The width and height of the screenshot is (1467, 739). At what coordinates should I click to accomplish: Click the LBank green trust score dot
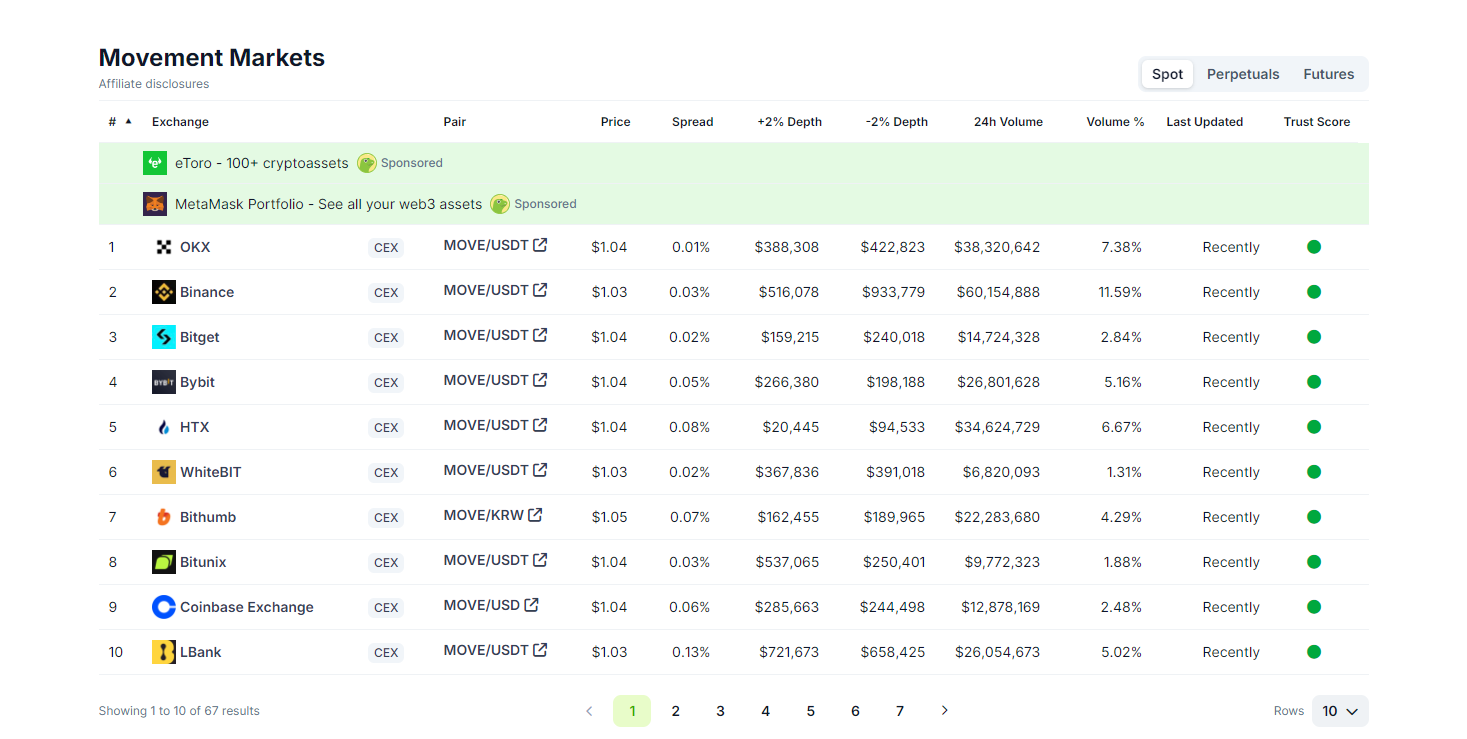tap(1314, 652)
